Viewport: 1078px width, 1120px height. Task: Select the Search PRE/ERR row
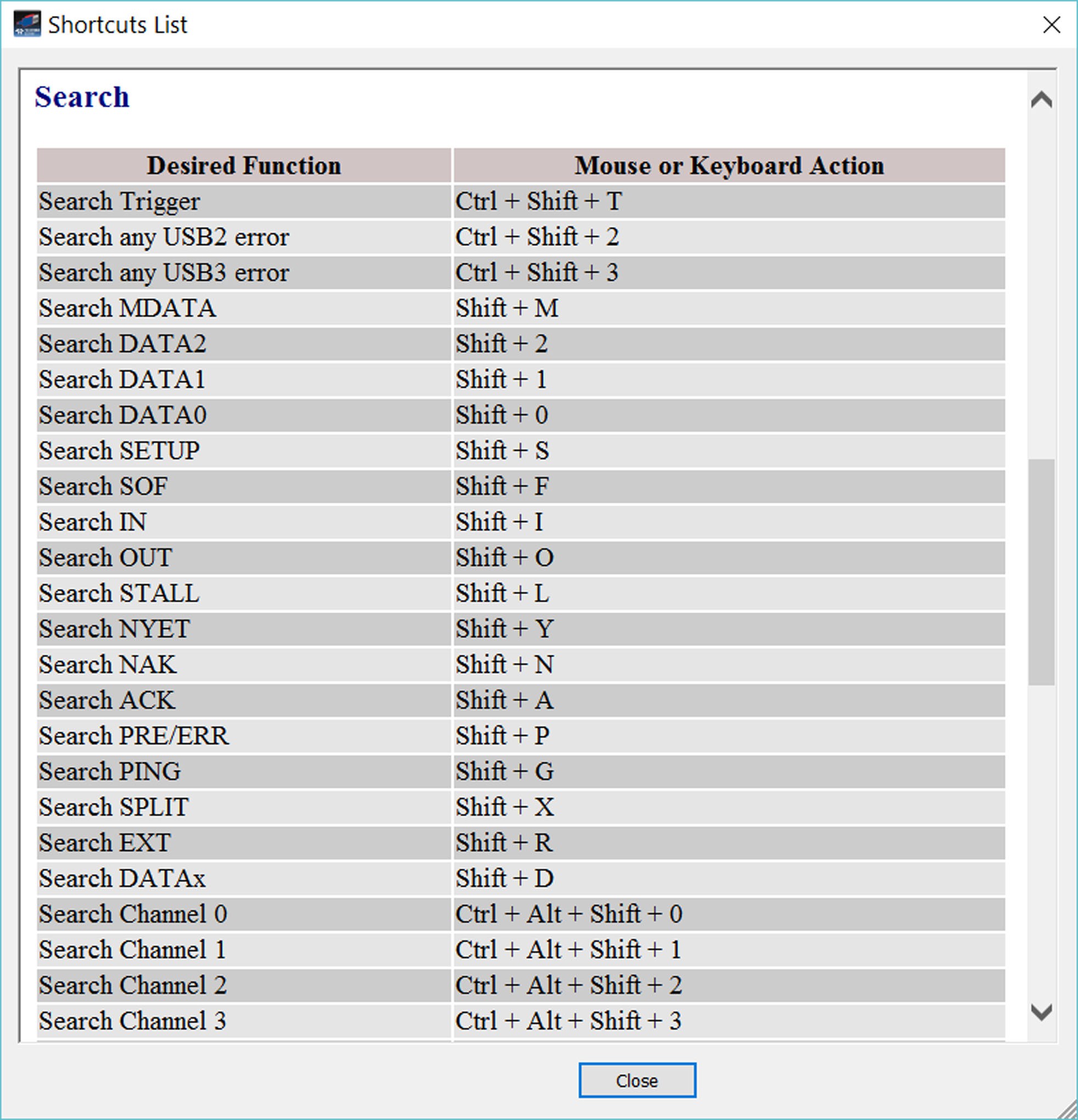coord(521,736)
